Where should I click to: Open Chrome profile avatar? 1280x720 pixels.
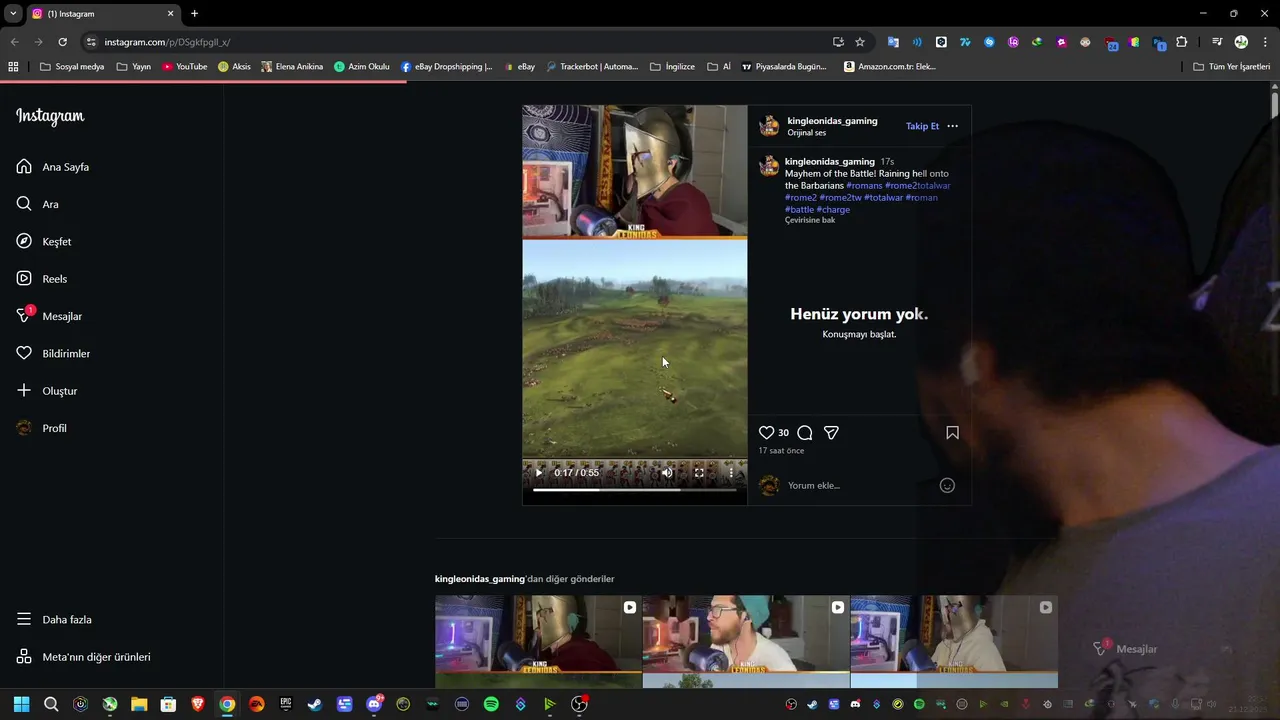tap(1241, 42)
